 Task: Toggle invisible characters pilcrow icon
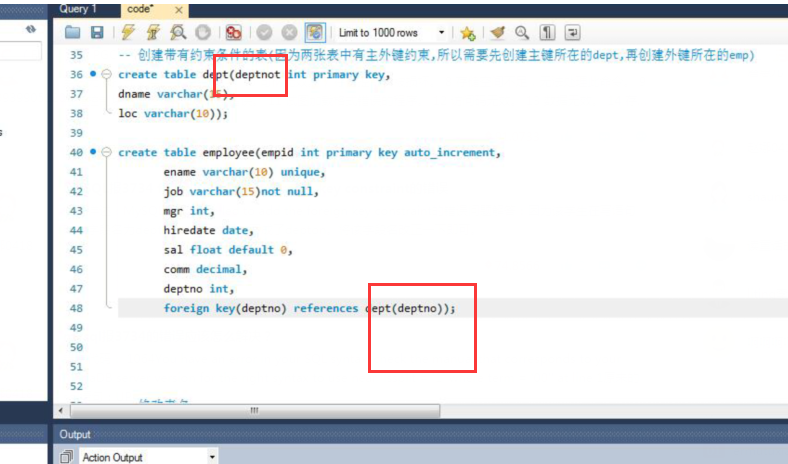point(547,33)
